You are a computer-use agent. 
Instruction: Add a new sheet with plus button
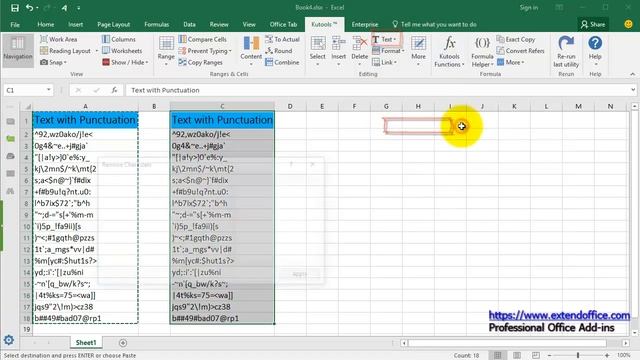(123, 343)
